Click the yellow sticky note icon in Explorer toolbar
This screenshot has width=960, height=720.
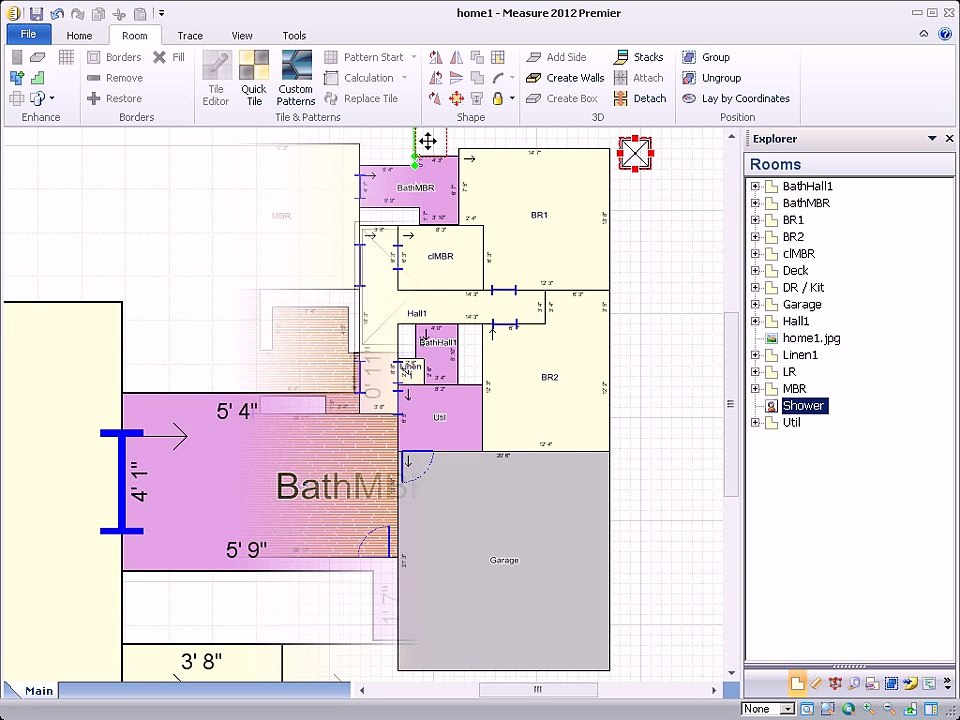tap(910, 683)
